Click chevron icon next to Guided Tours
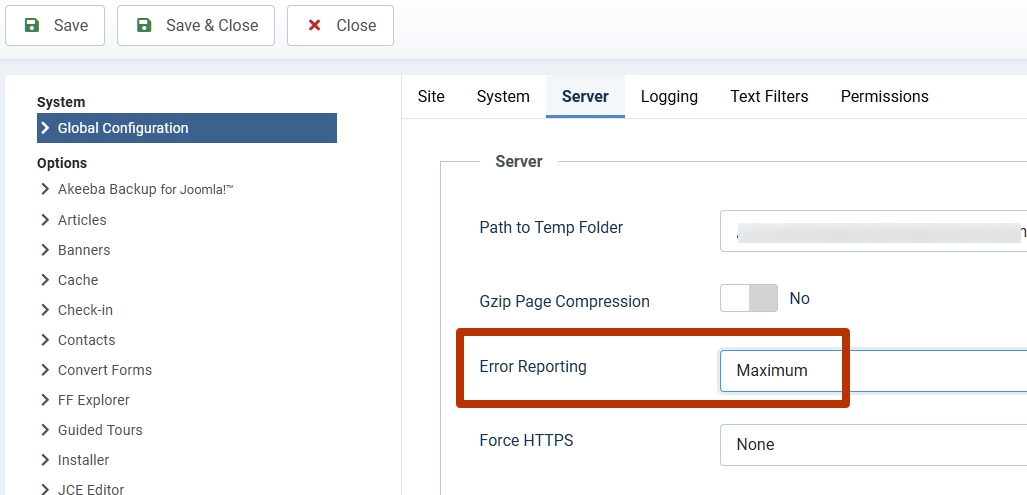1027x495 pixels. click(x=45, y=430)
